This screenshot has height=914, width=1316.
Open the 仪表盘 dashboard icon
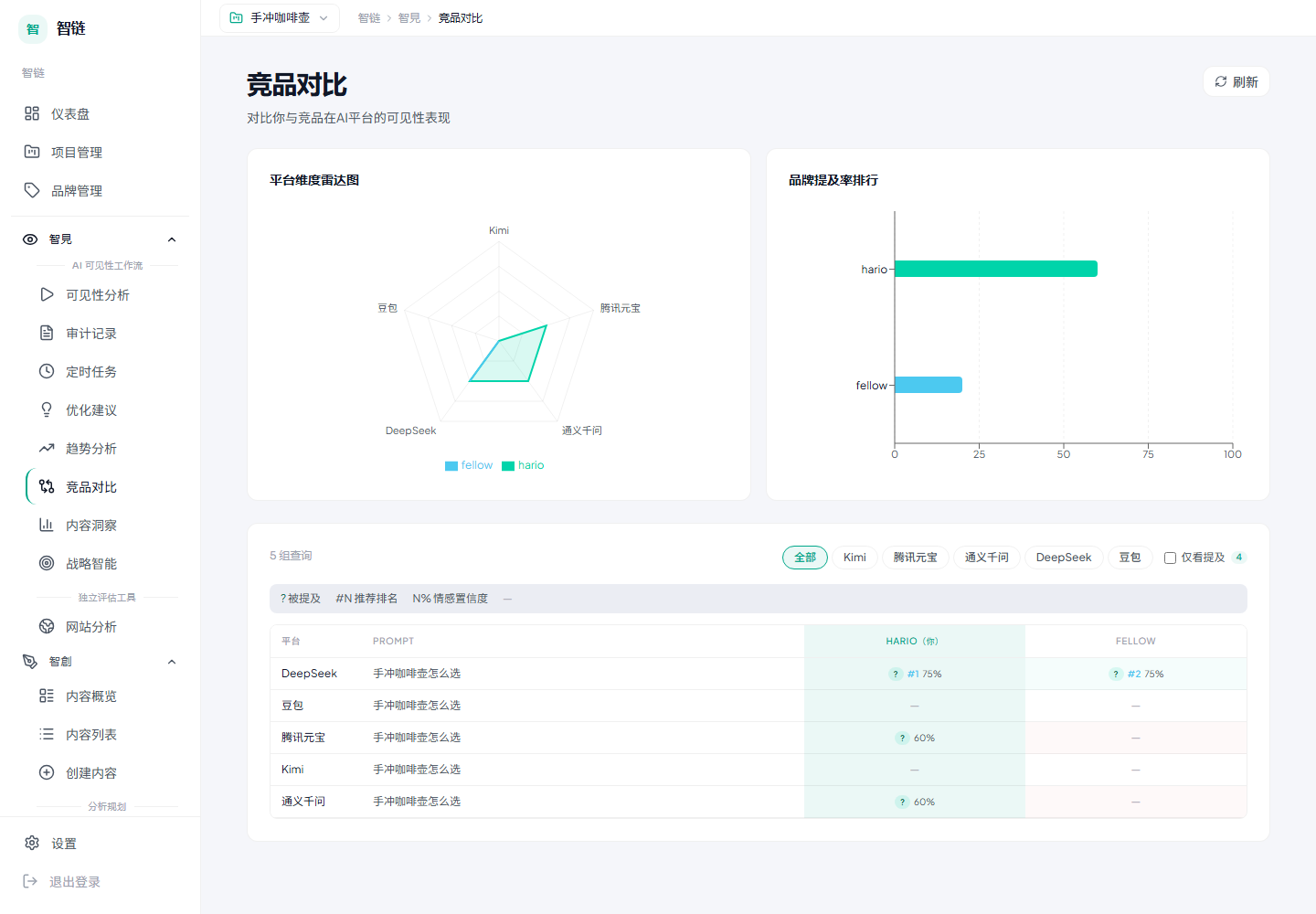(x=32, y=113)
